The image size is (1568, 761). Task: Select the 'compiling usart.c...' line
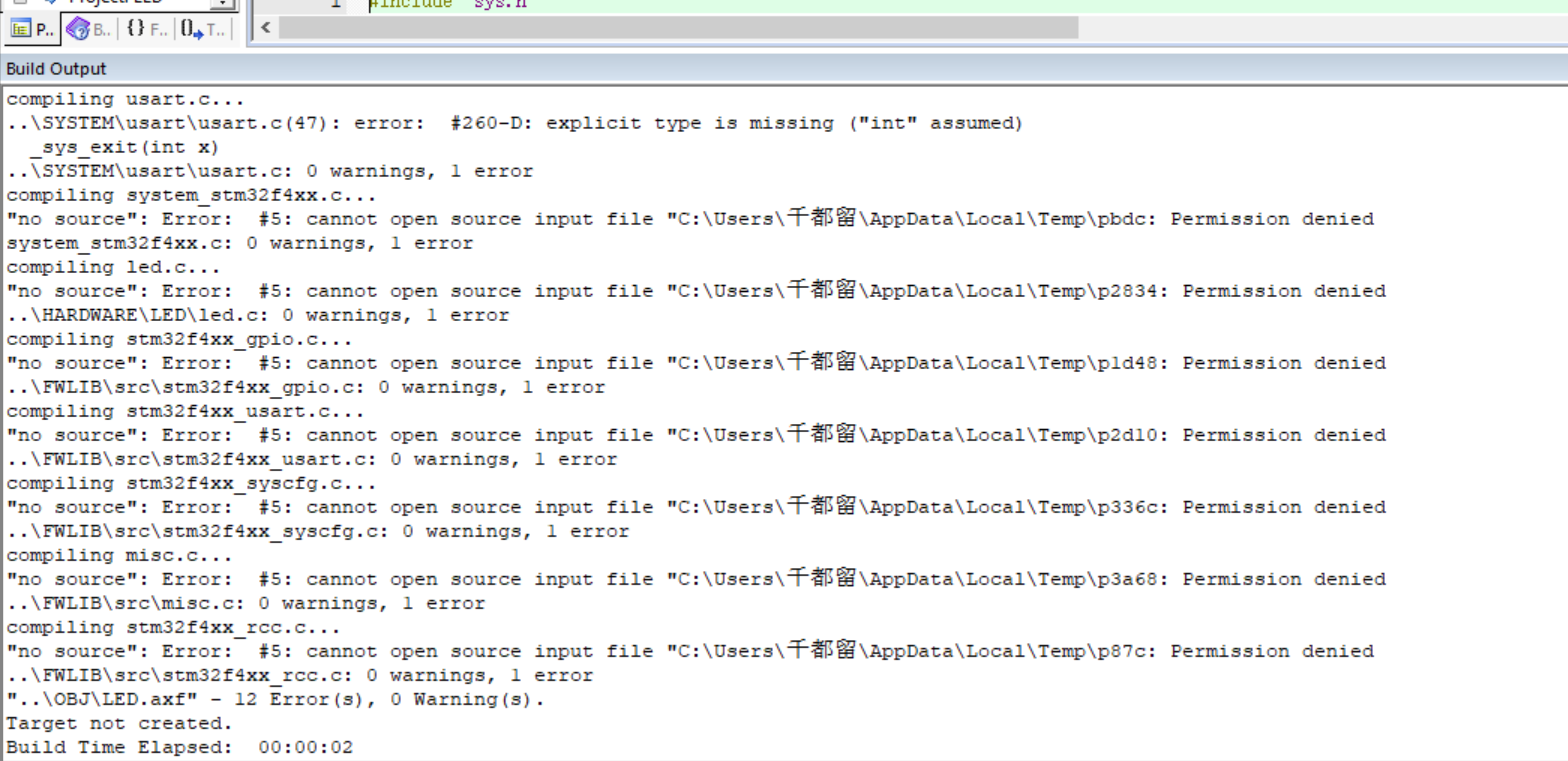coord(125,100)
